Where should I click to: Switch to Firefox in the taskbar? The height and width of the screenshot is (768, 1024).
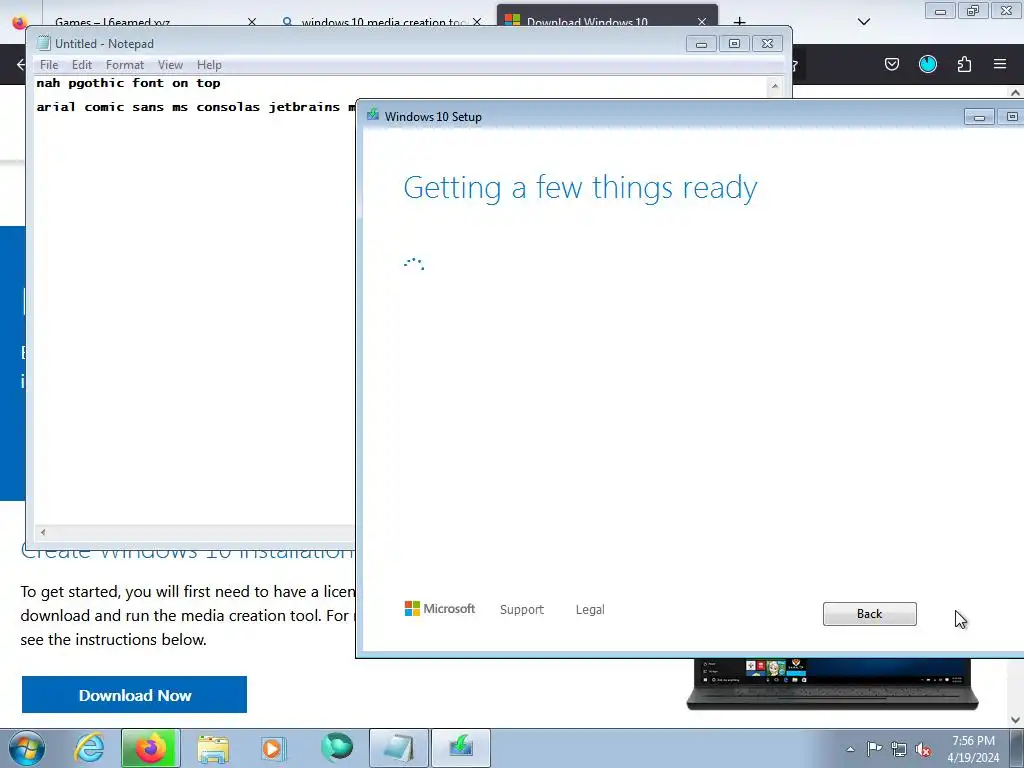[x=150, y=748]
